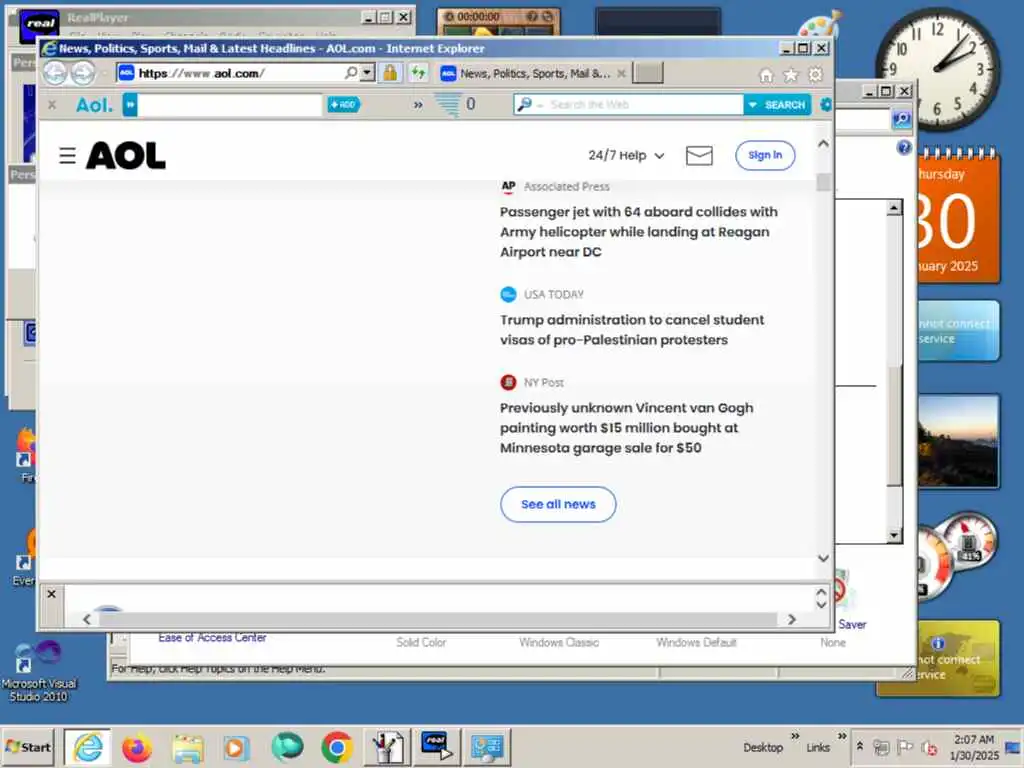Go back with IE's back arrow

(x=56, y=73)
